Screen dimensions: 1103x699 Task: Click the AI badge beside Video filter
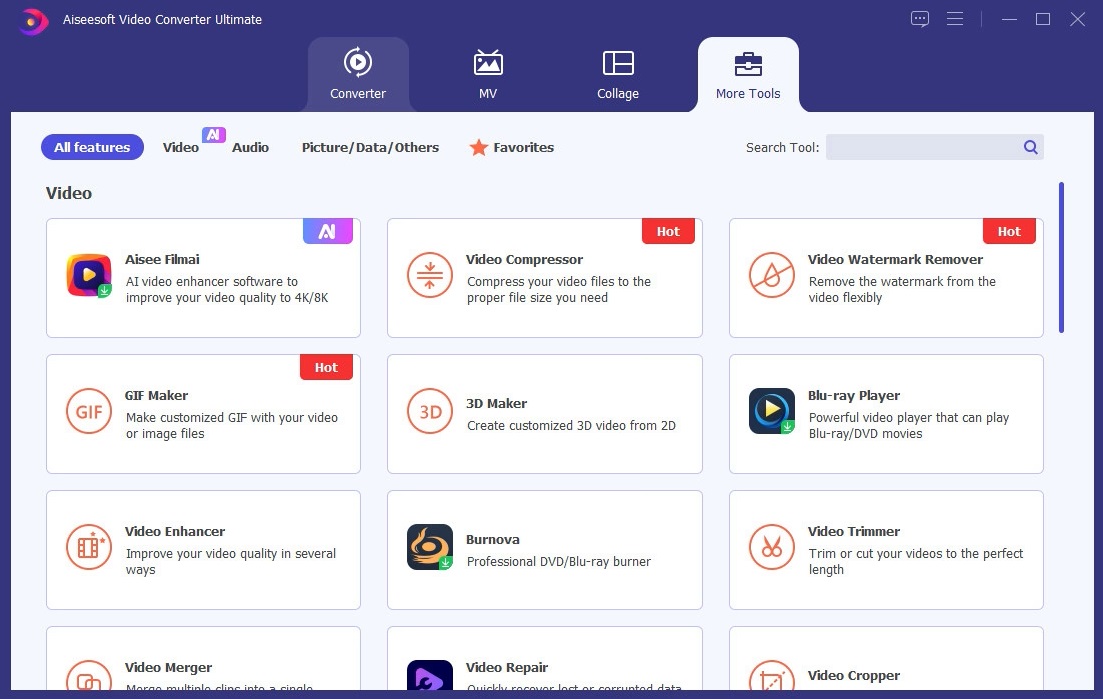click(x=214, y=134)
